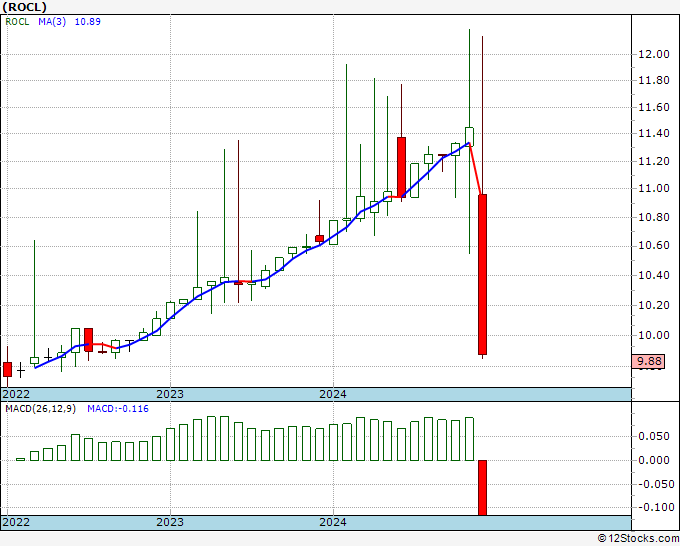This screenshot has height=546, width=680.
Task: Click the MACD:-0.116 value readout
Action: click(x=118, y=409)
